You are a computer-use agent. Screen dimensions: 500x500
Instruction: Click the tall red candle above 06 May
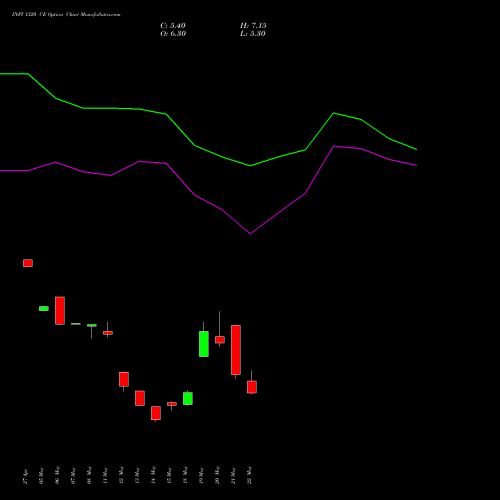[x=60, y=310]
